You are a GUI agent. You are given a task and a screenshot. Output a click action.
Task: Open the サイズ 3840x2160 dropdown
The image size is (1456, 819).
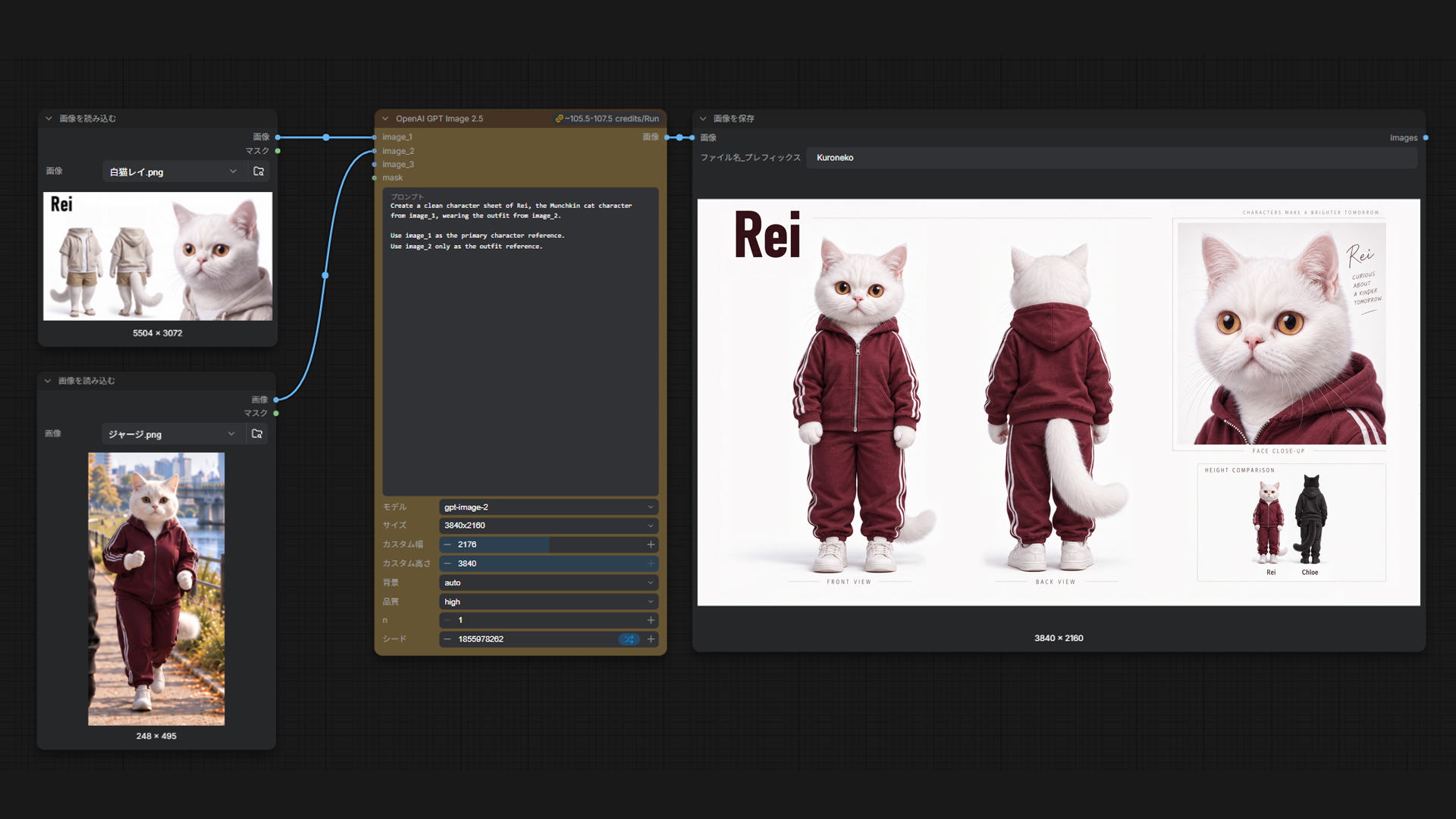click(548, 526)
